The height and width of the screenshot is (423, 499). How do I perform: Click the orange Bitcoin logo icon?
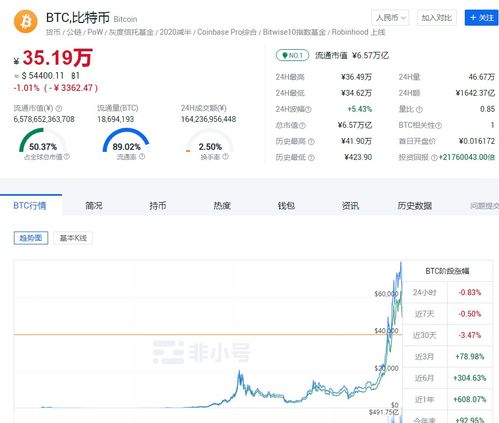click(25, 22)
